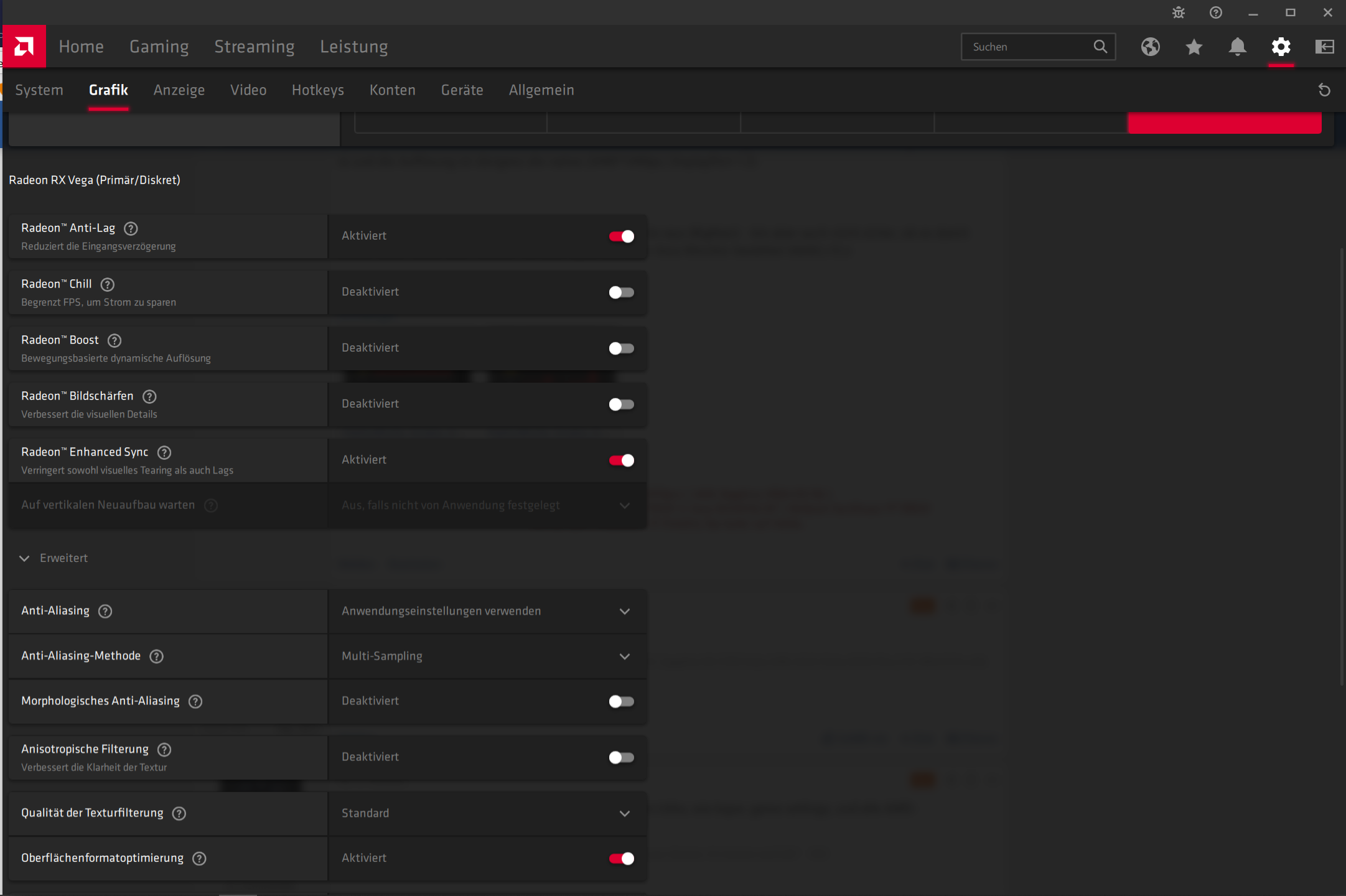Screen dimensions: 1346x896
Task: Turn on Anisotropische Filterung switch
Action: pyautogui.click(x=621, y=757)
